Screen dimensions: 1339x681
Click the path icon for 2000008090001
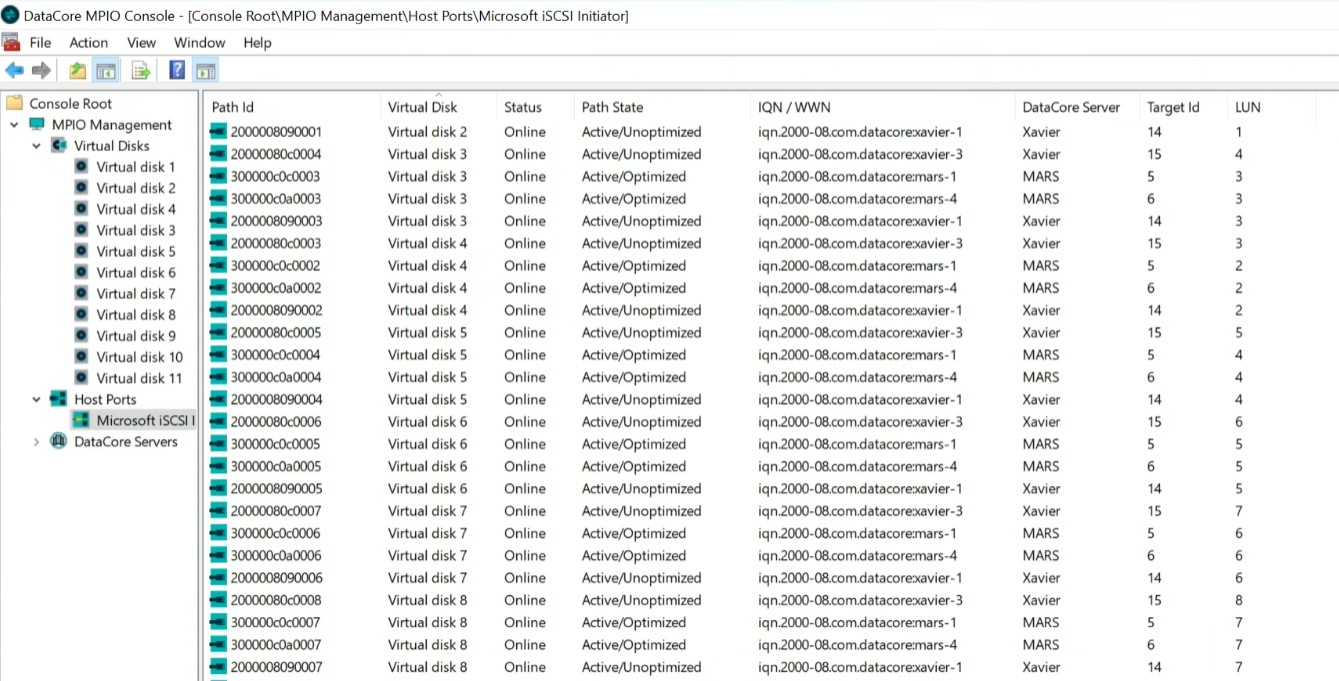219,132
